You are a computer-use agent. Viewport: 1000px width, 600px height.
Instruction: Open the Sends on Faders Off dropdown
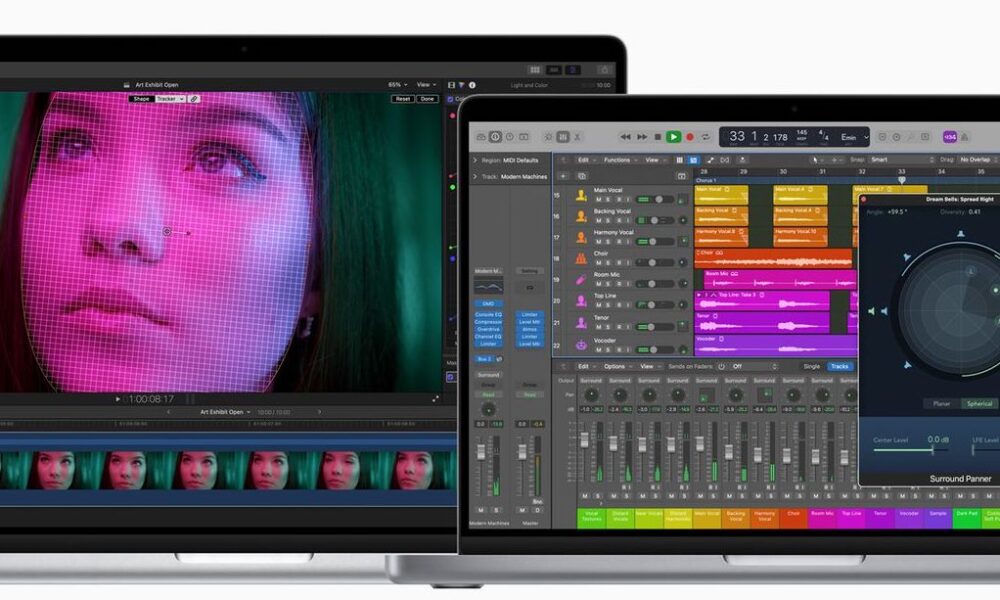[754, 367]
